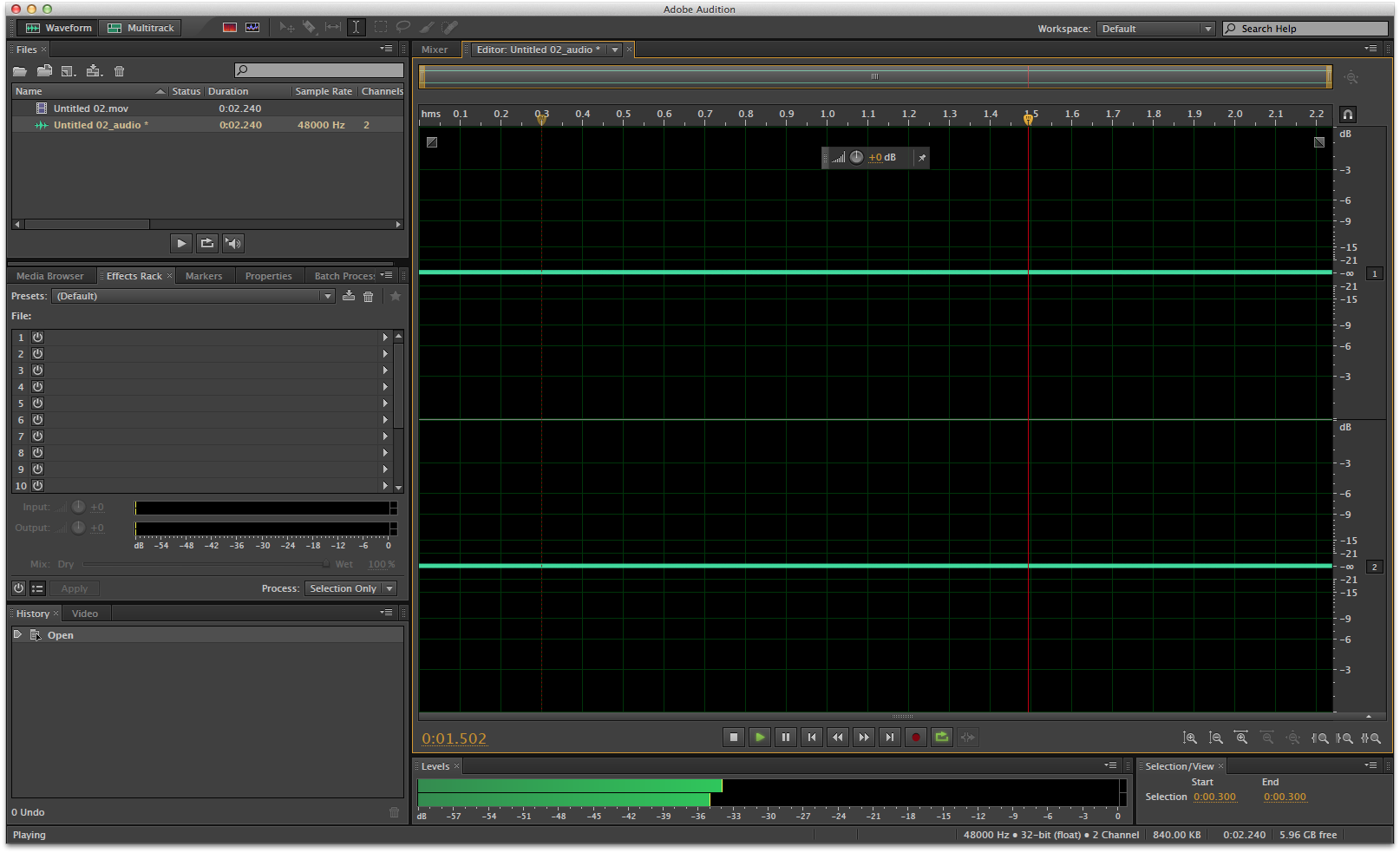Select the Time Selection tool
The width and height of the screenshot is (1400, 853).
tap(356, 28)
